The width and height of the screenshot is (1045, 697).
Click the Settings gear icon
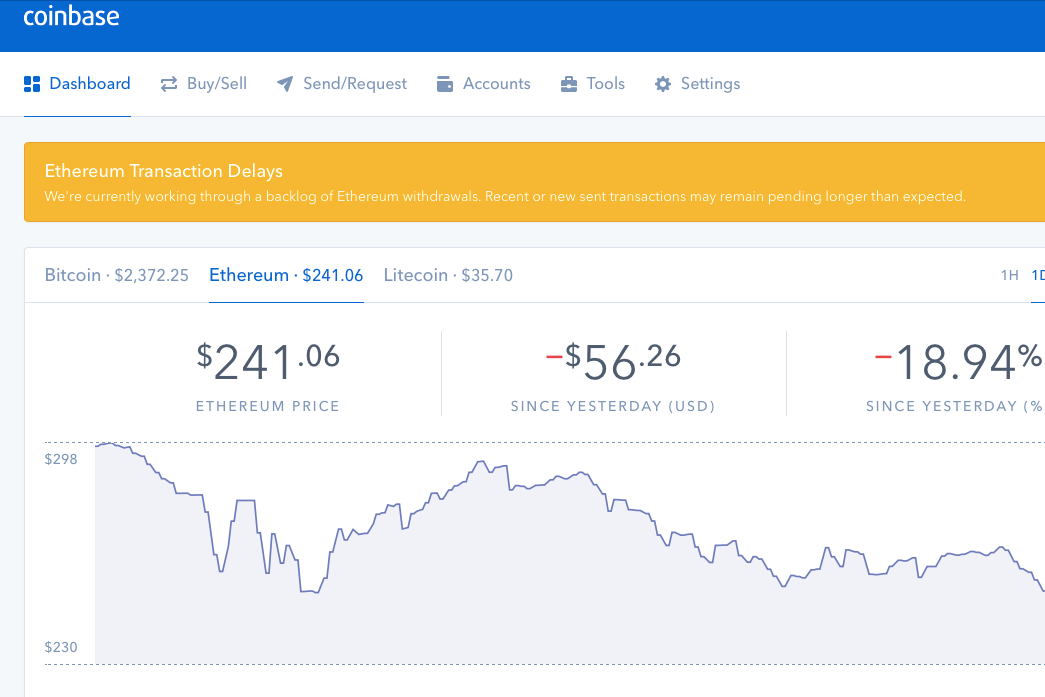[662, 84]
